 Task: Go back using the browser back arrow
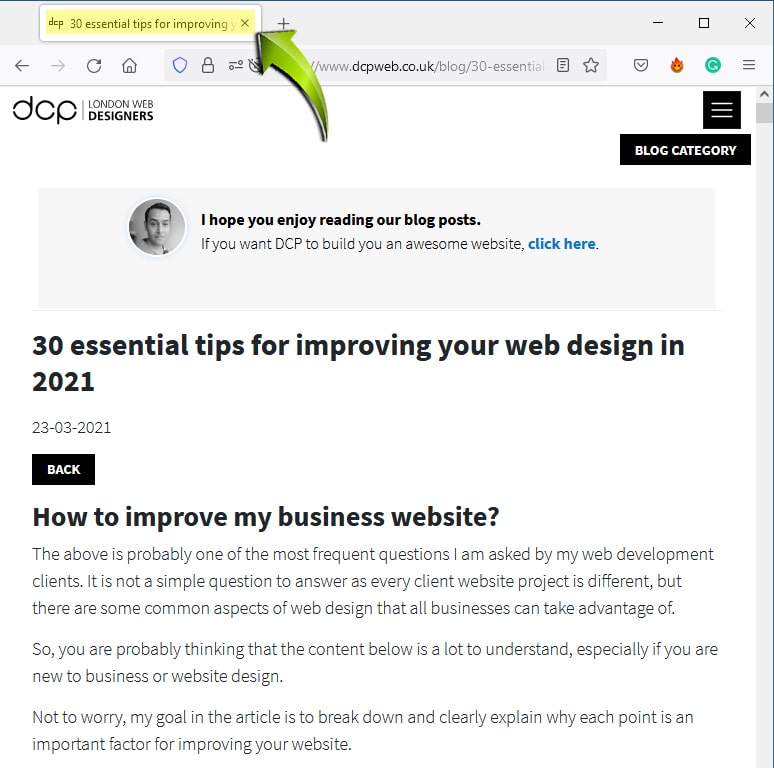[x=22, y=65]
